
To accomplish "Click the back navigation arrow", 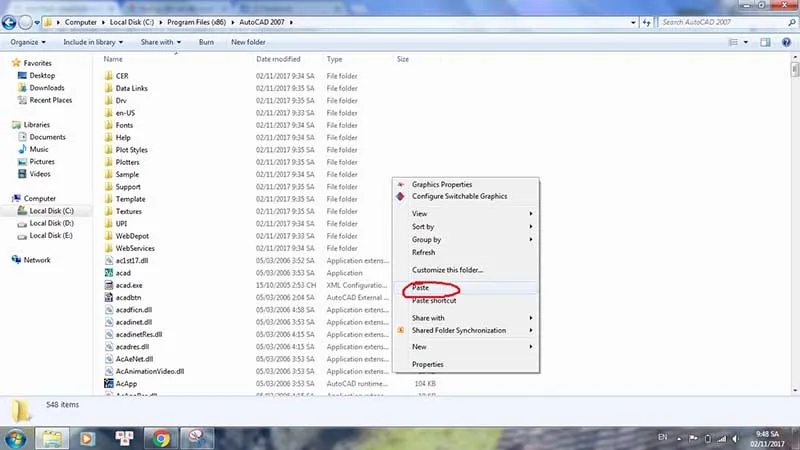I will pyautogui.click(x=12, y=21).
